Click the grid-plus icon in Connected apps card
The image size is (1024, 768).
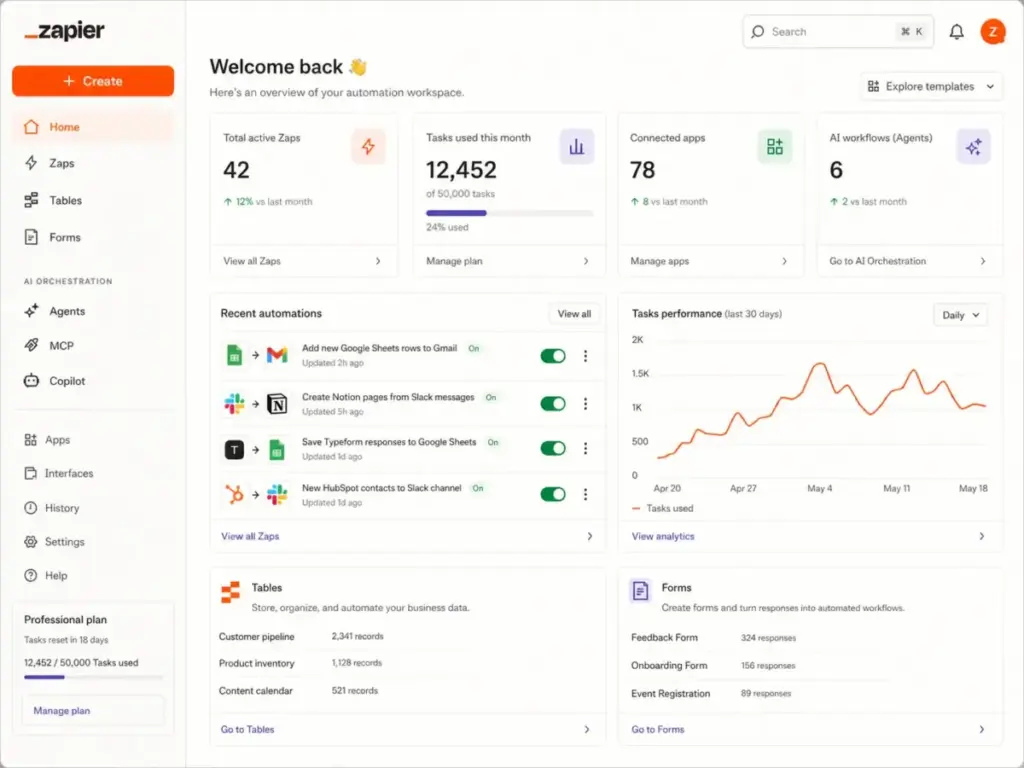(775, 146)
